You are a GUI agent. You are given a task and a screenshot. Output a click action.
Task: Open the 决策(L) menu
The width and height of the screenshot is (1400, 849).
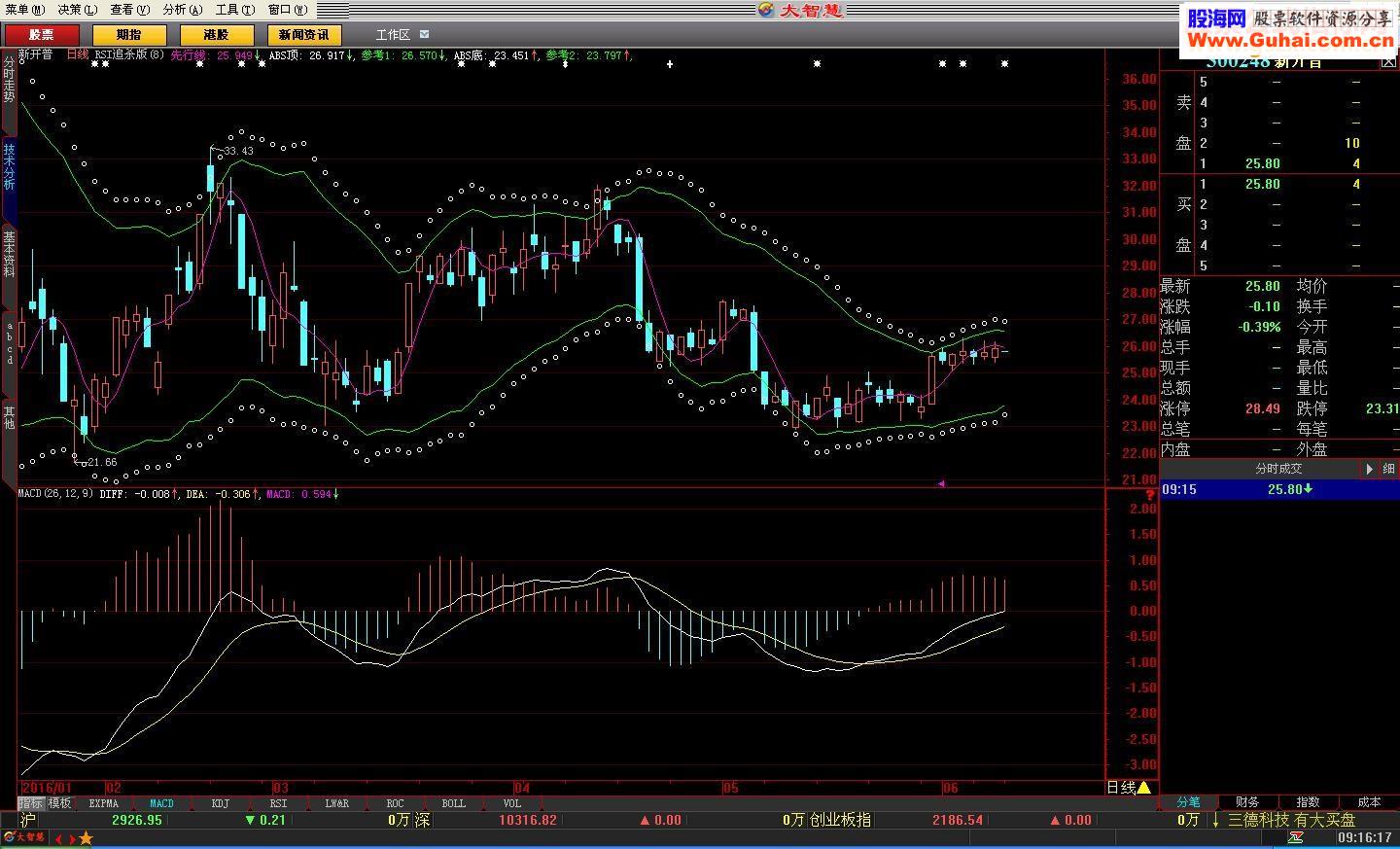pos(78,9)
